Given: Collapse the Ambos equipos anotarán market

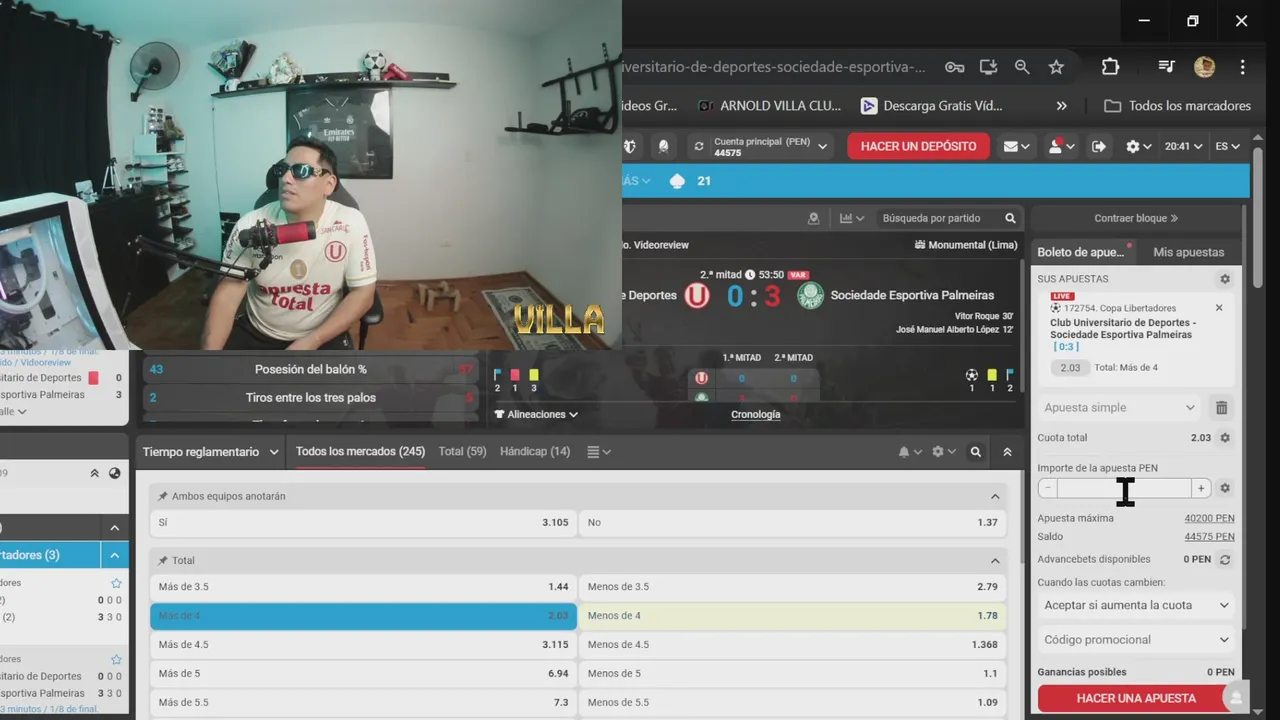Looking at the screenshot, I should (995, 496).
